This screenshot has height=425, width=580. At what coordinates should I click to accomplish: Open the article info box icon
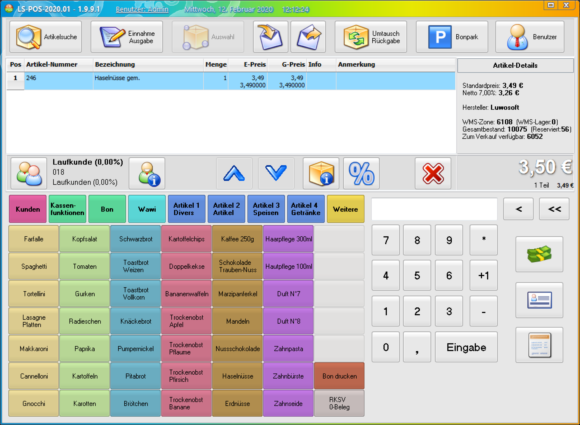tap(321, 173)
